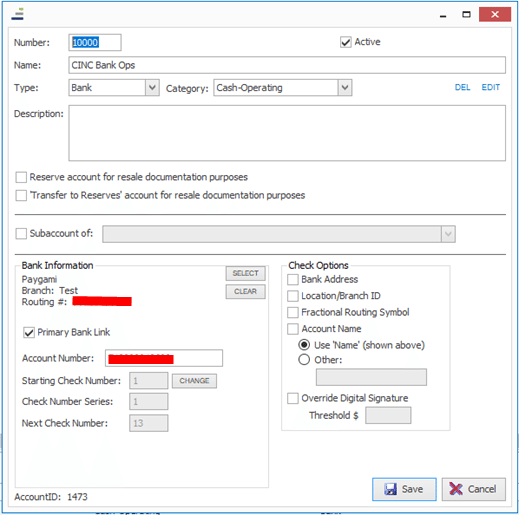519x515 pixels.
Task: Enable Bank Address check option
Action: 293,279
